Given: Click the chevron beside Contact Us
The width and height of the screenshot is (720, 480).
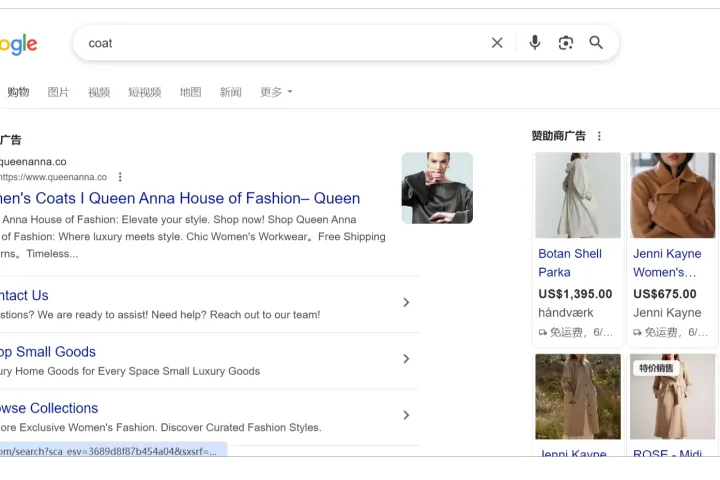Looking at the screenshot, I should (406, 302).
